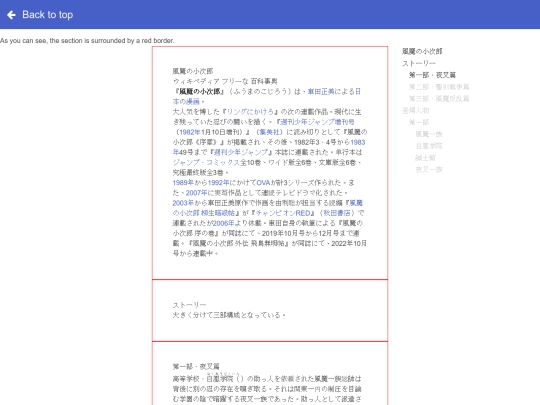540x405 pixels.
Task: Select 風魔の小次郎 in the table of contents
Action: [x=422, y=51]
